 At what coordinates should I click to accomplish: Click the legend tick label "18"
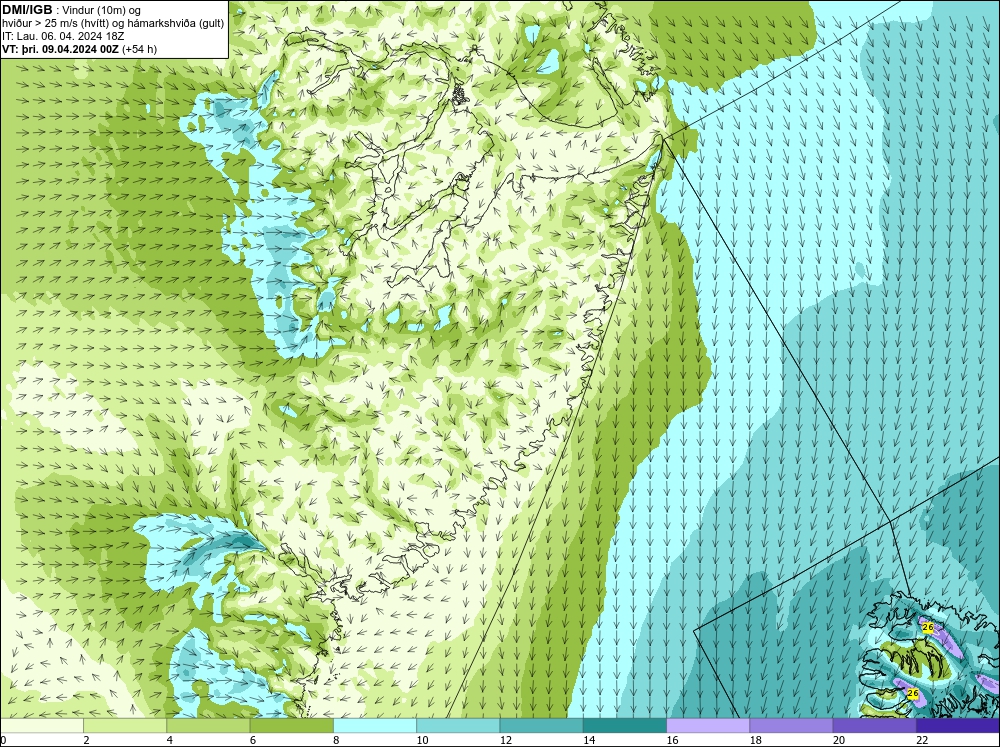click(x=755, y=740)
